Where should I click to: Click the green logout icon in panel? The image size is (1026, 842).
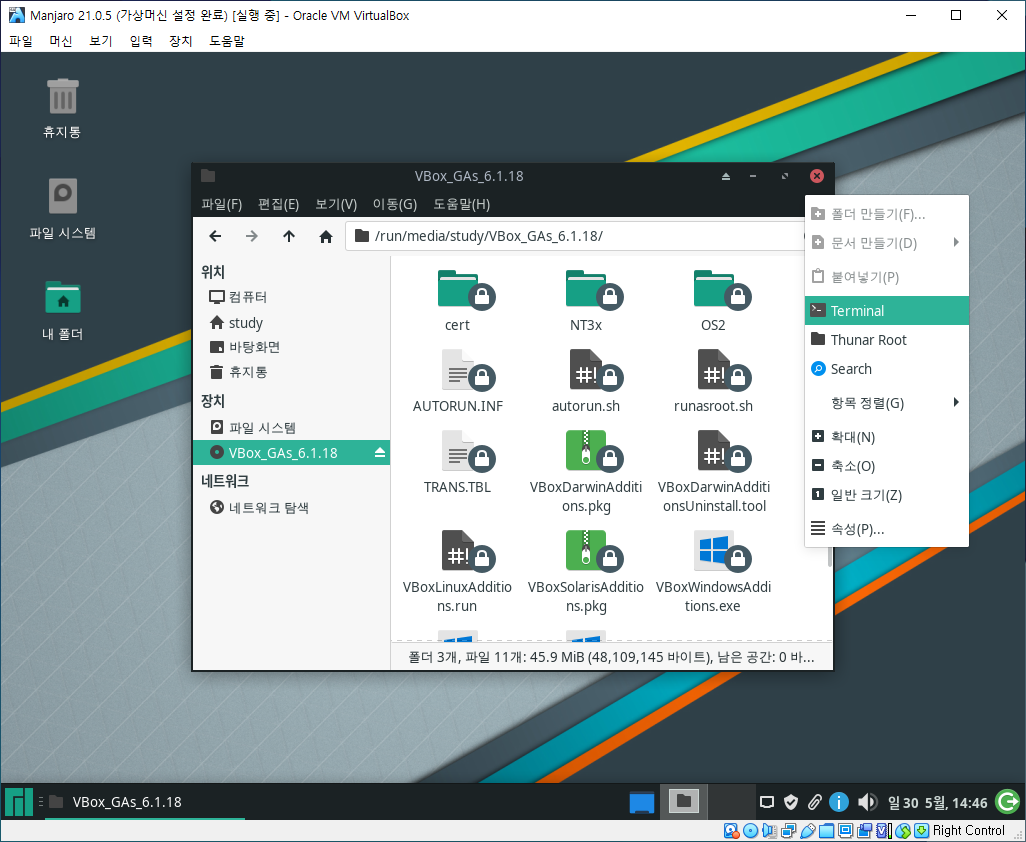point(1008,801)
